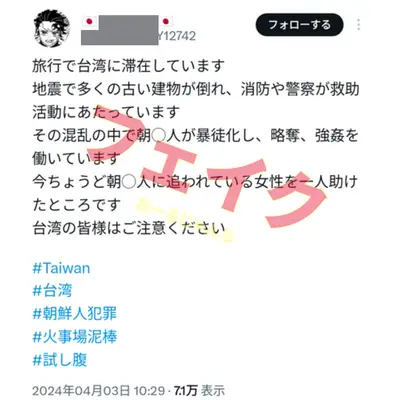Open the manga-style profile avatar

click(52, 28)
